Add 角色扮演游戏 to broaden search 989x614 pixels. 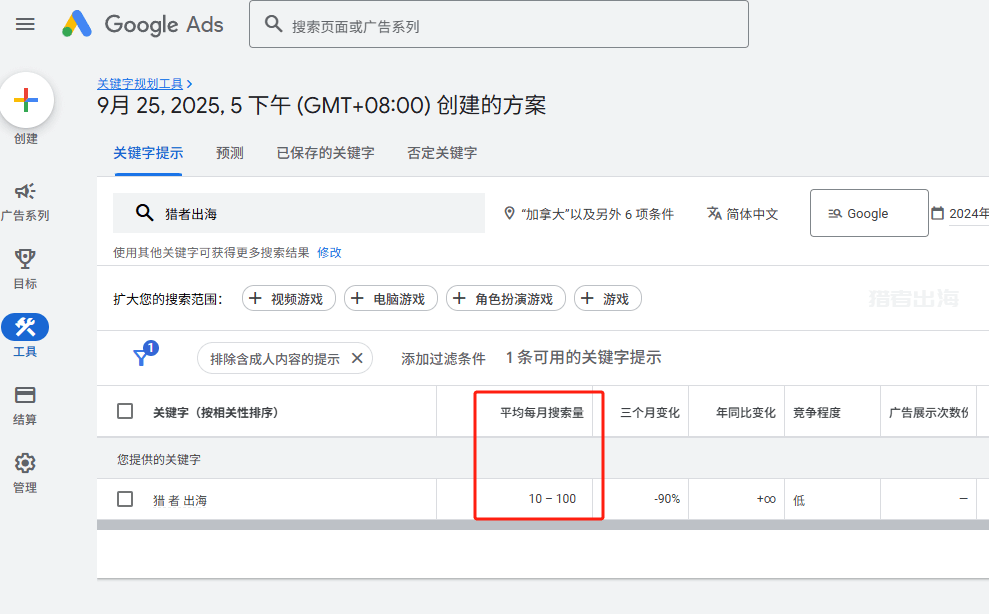506,298
